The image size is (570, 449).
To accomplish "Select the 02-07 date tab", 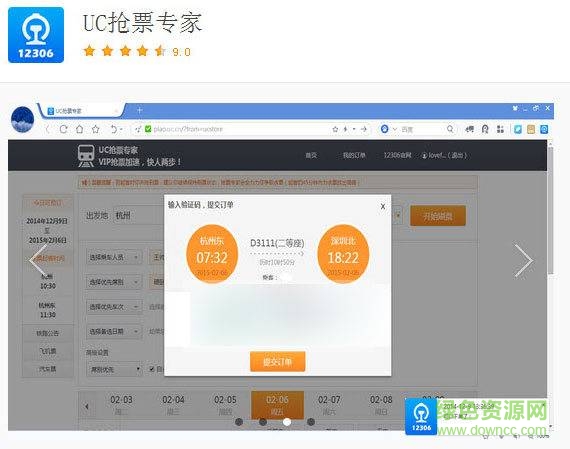I will (x=329, y=405).
